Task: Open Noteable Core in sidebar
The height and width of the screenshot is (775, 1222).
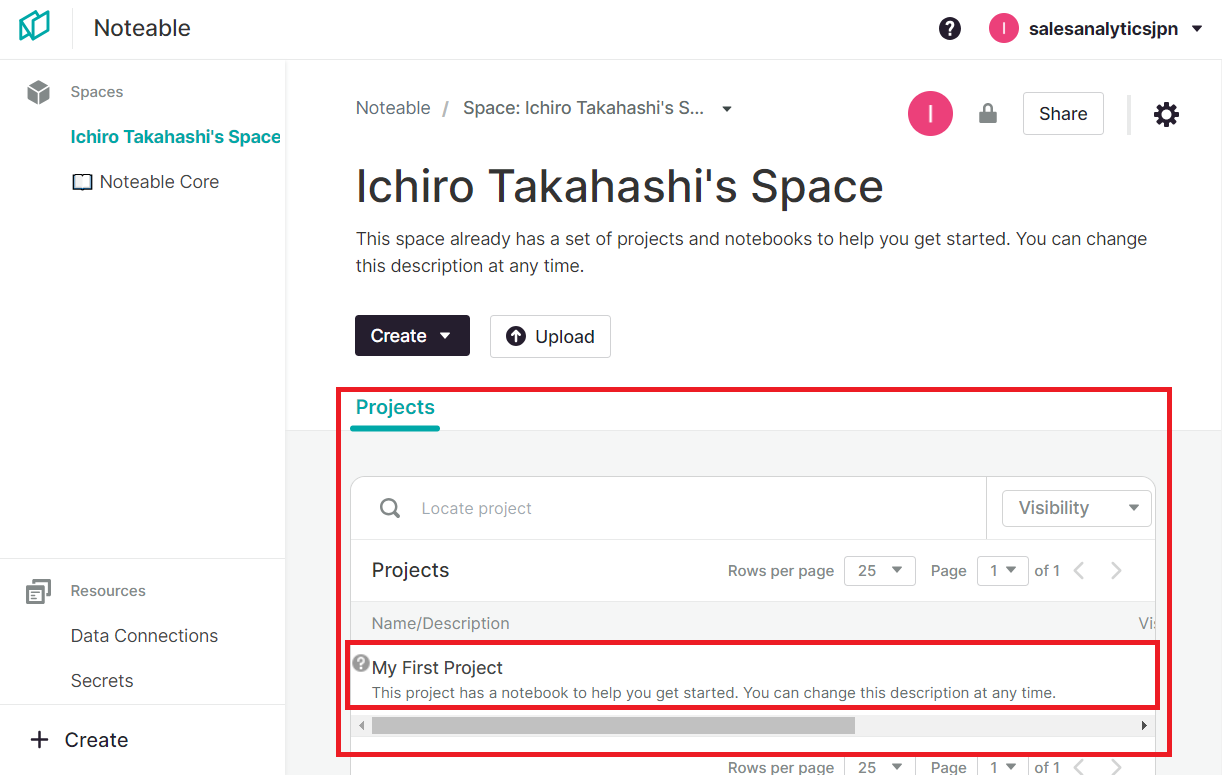Action: [x=159, y=182]
